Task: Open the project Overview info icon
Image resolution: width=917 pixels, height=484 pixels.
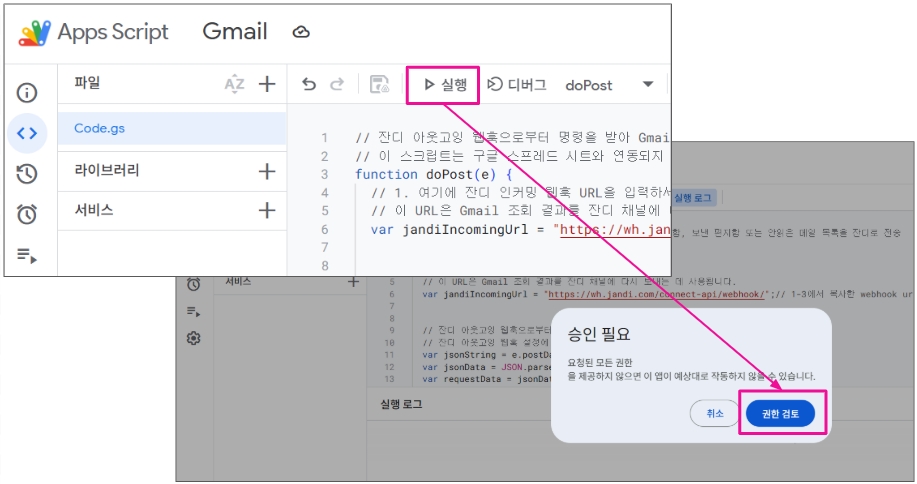Action: coord(27,93)
